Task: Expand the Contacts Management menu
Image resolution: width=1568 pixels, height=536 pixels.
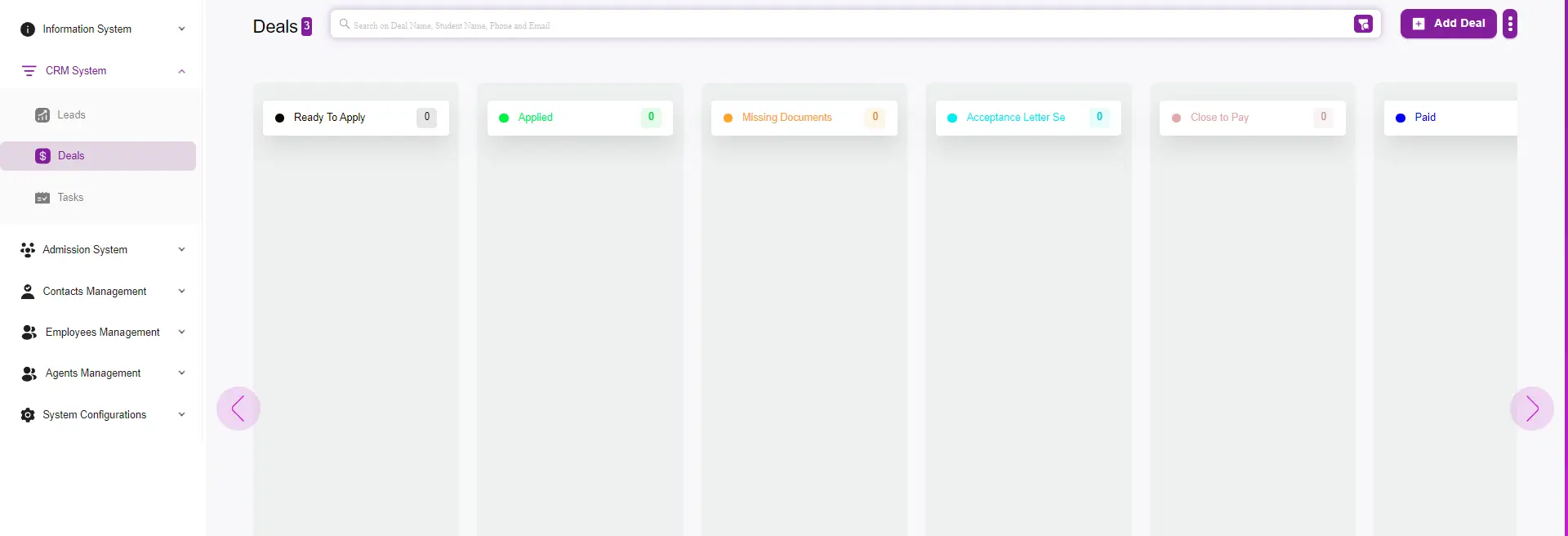Action: tap(181, 292)
